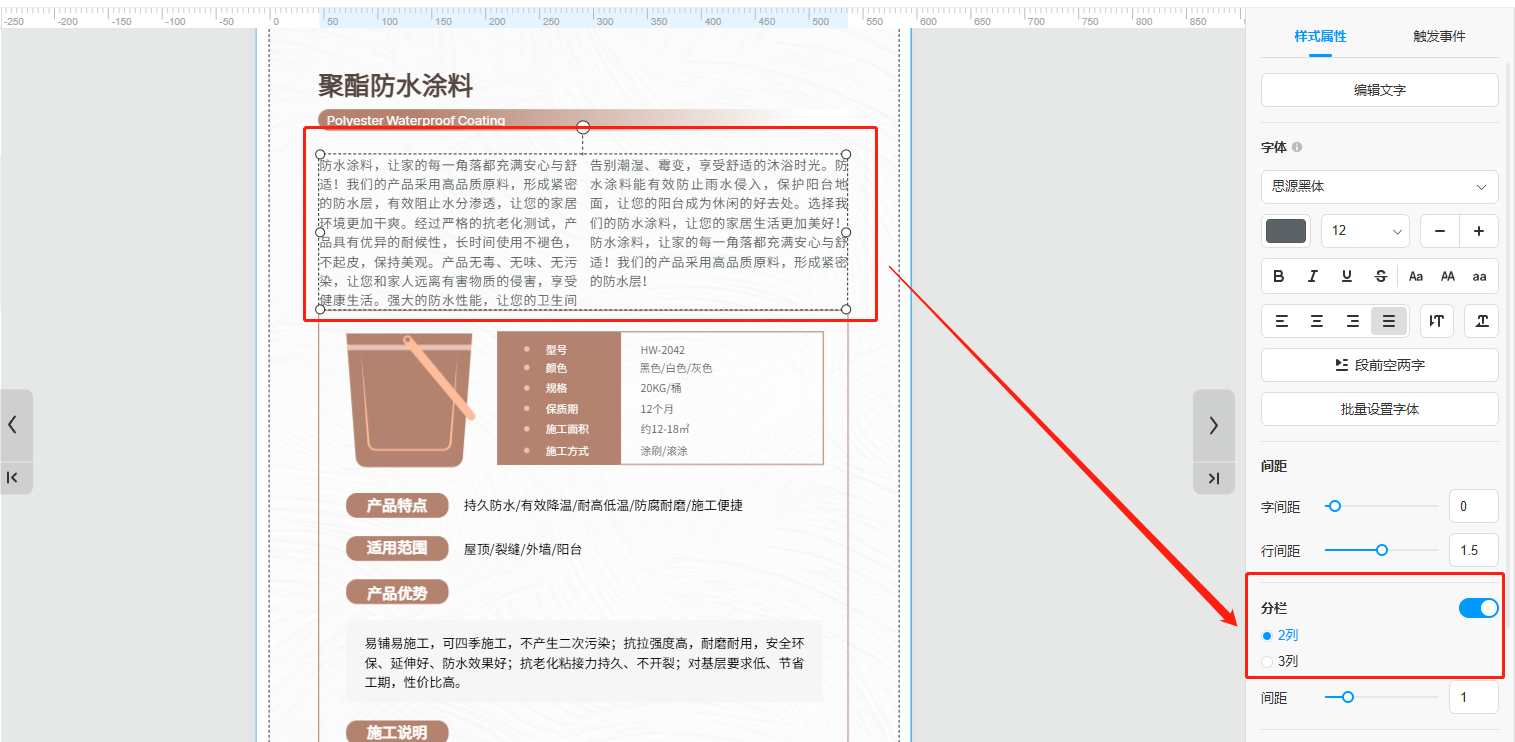The height and width of the screenshot is (742, 1515).
Task: Select justify text alignment
Action: pyautogui.click(x=1388, y=321)
